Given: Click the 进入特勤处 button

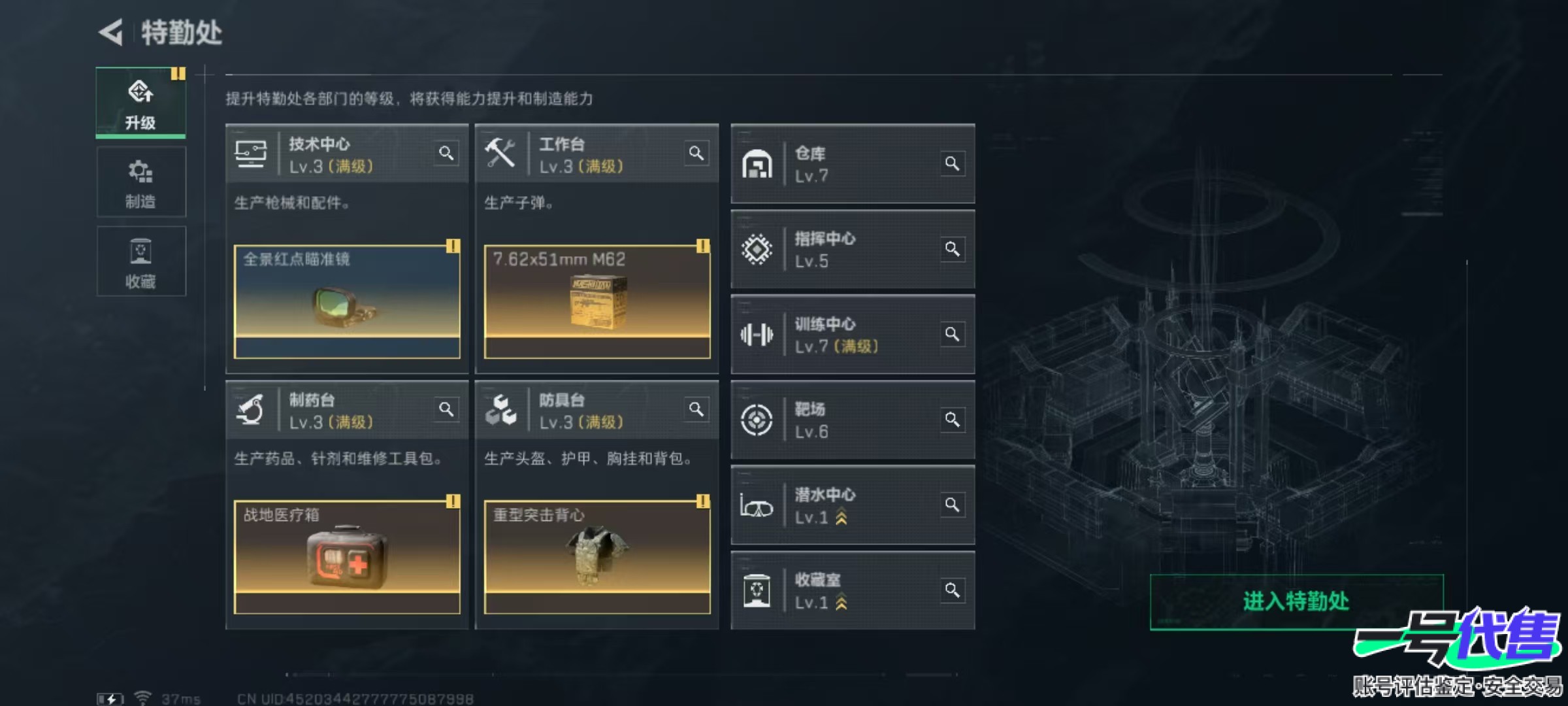Looking at the screenshot, I should pyautogui.click(x=1296, y=602).
